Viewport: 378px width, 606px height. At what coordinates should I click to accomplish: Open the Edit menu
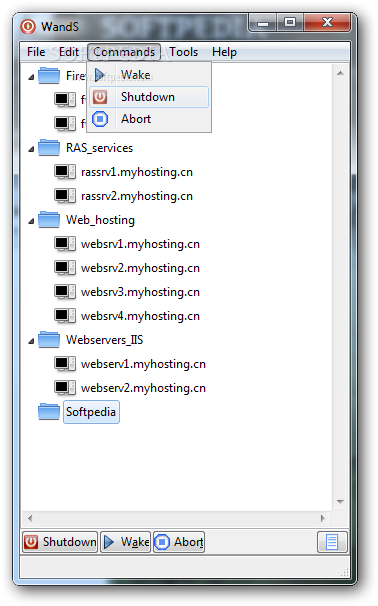click(69, 52)
